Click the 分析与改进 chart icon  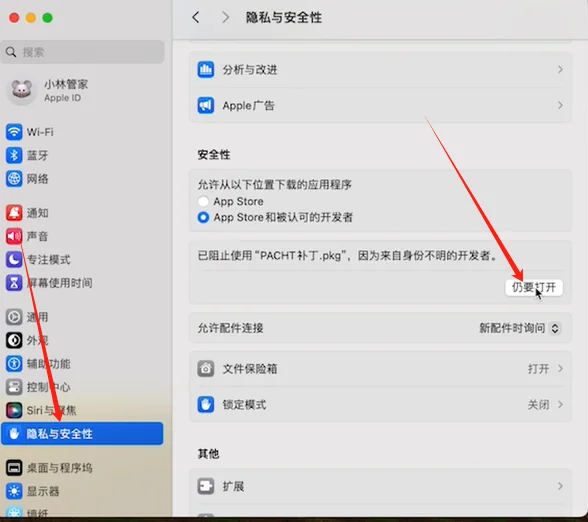point(206,69)
